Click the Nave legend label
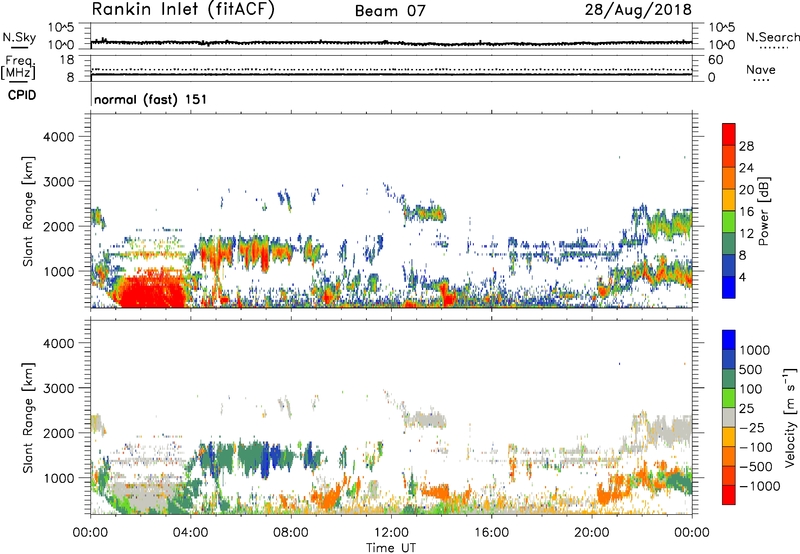 [x=761, y=69]
